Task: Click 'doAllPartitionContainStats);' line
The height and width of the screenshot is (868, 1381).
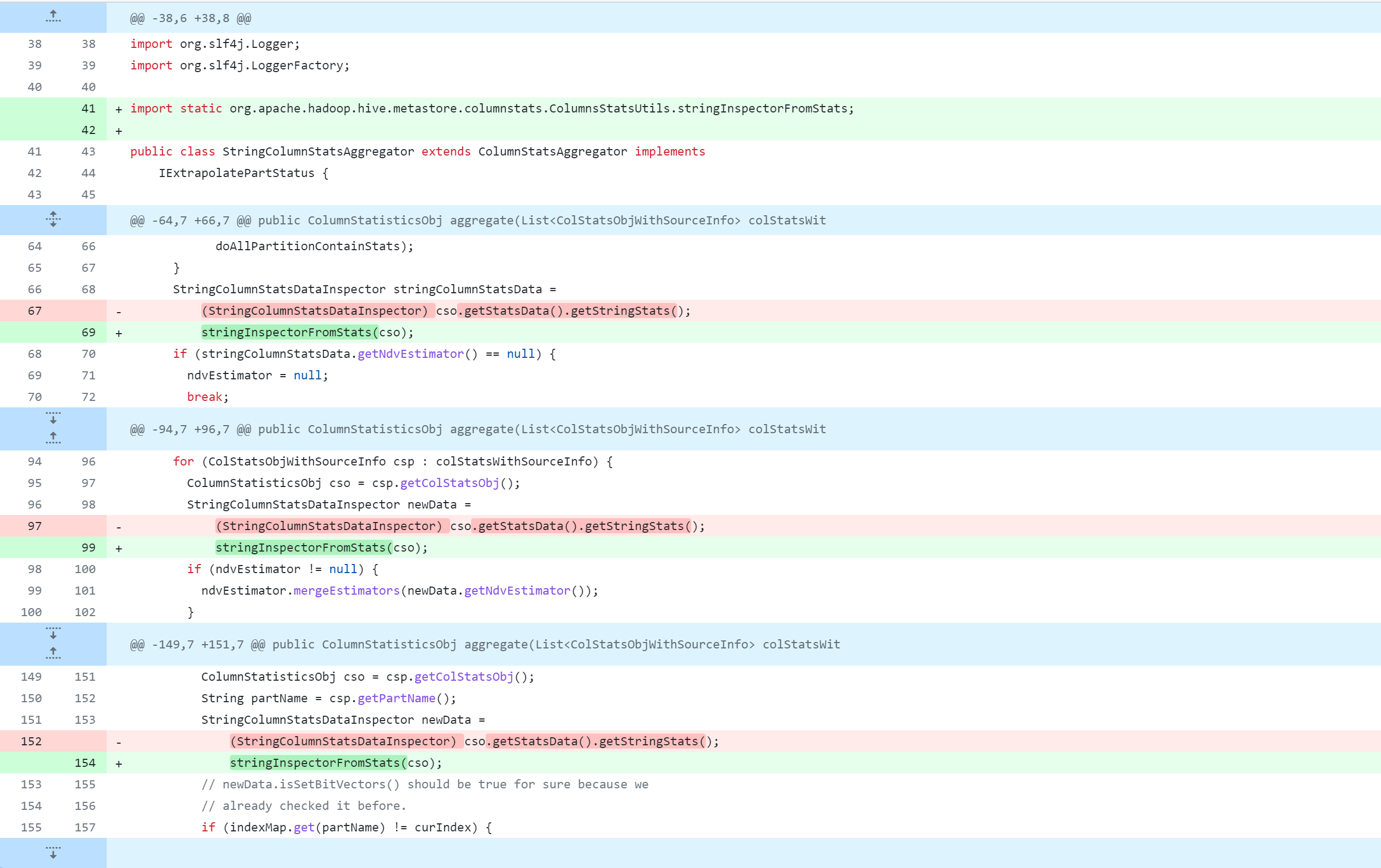Action: [314, 246]
